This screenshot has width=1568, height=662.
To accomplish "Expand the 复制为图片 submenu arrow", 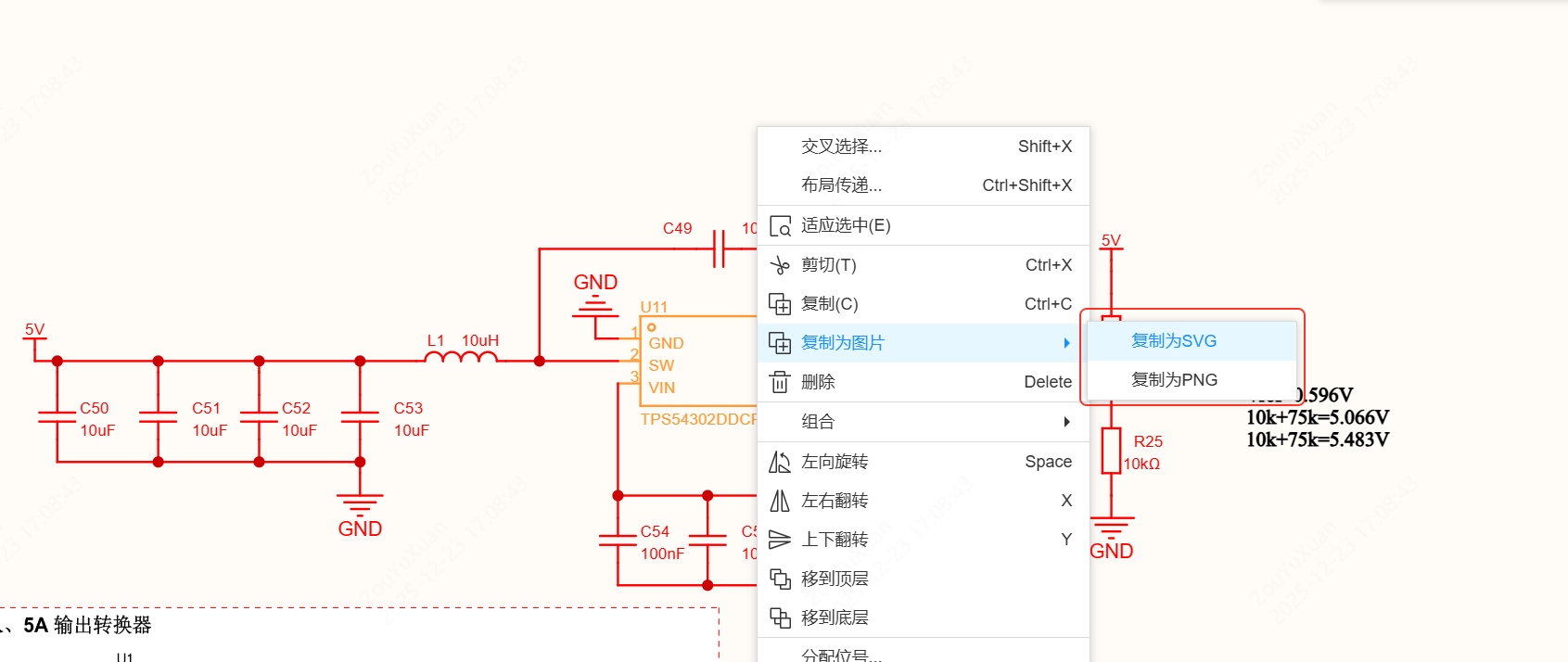I will point(1066,343).
